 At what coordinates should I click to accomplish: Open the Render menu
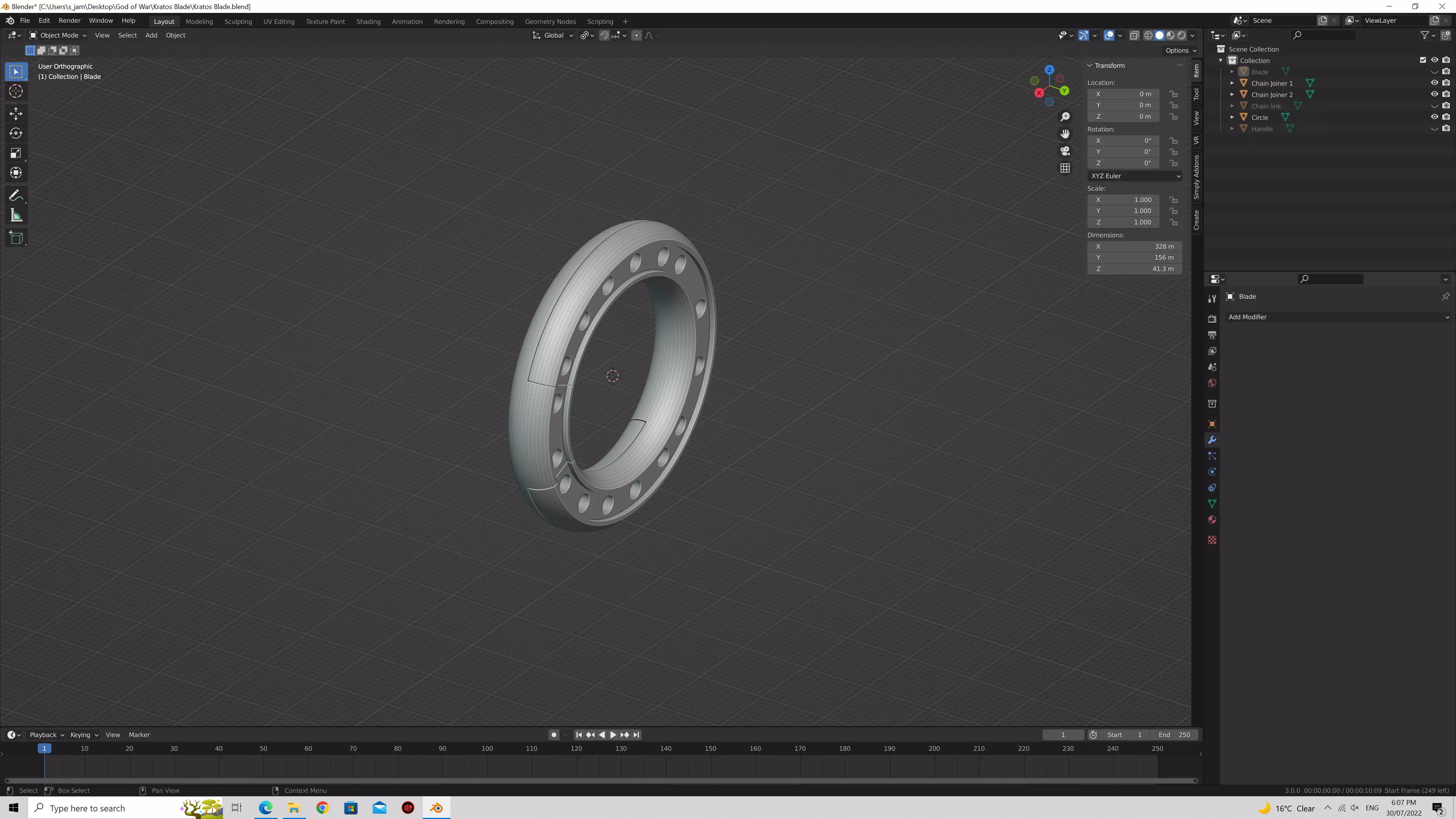(x=69, y=20)
